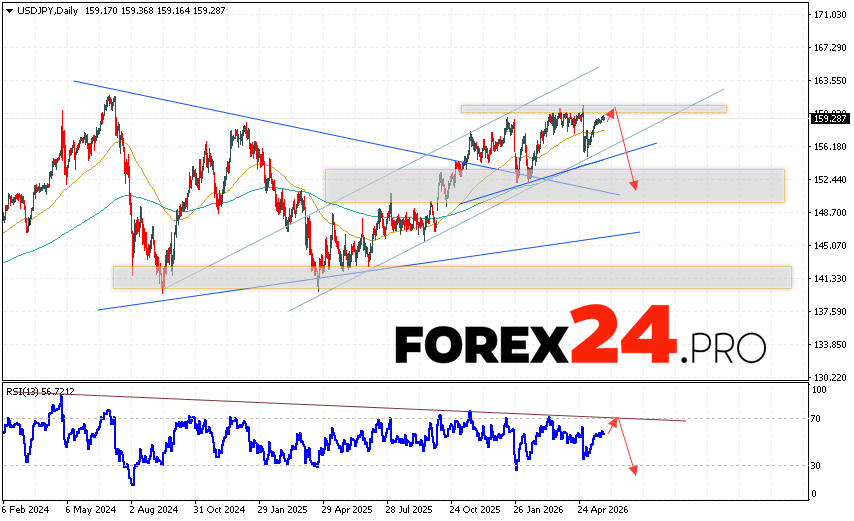Open the USDJPY chart dropdown triangle
This screenshot has height=521, width=854.
pos(9,11)
